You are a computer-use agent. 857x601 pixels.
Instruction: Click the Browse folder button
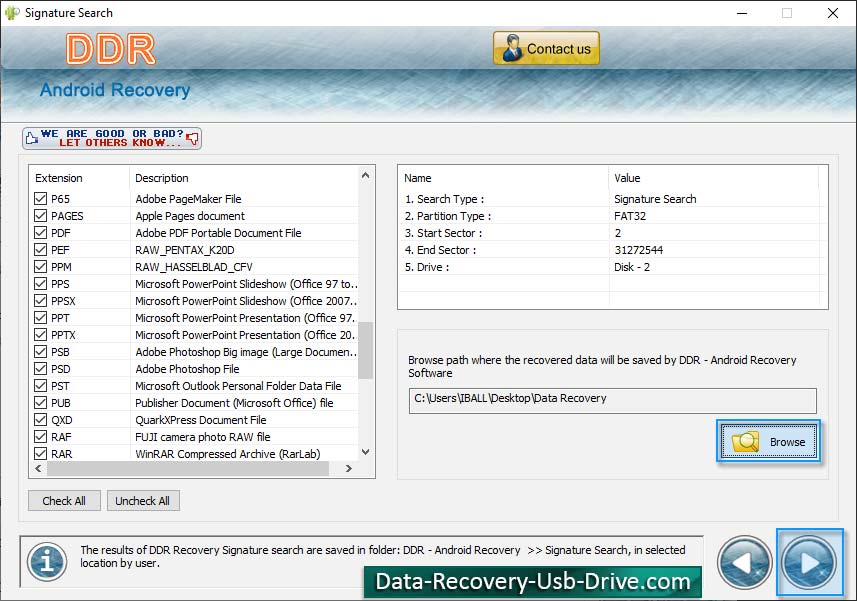pyautogui.click(x=768, y=441)
